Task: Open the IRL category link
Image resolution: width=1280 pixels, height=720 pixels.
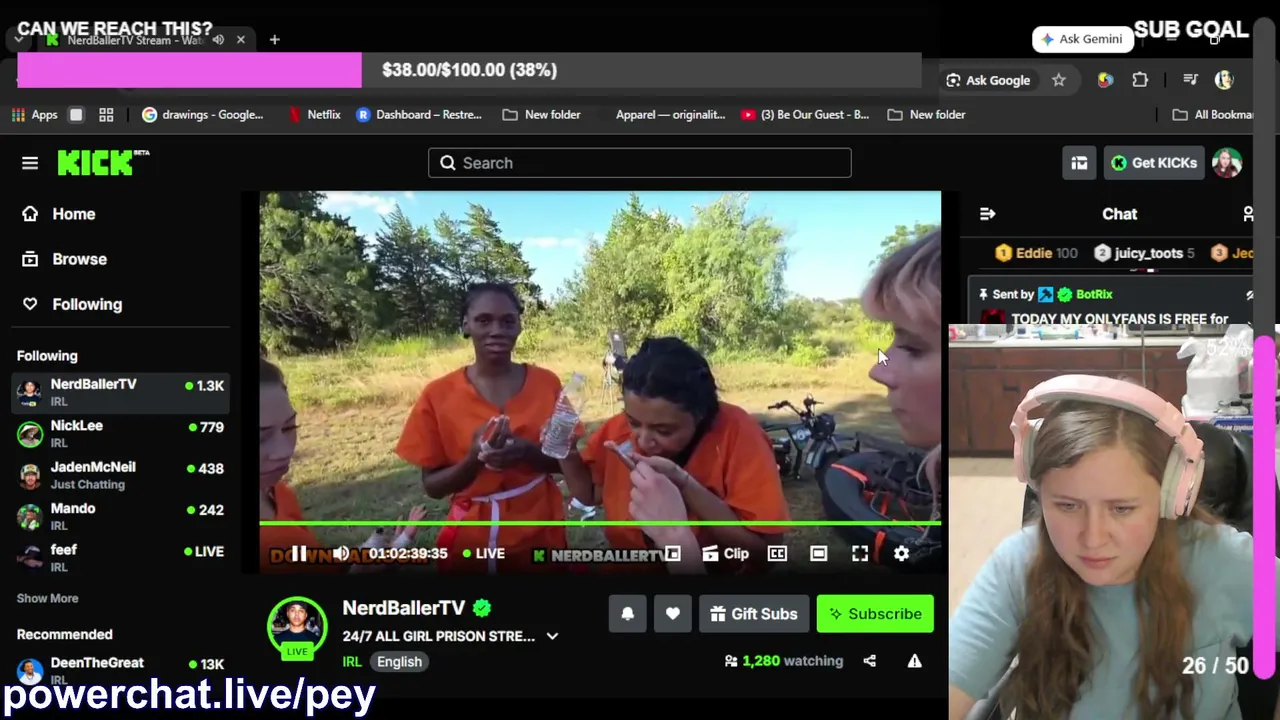Action: click(x=352, y=662)
